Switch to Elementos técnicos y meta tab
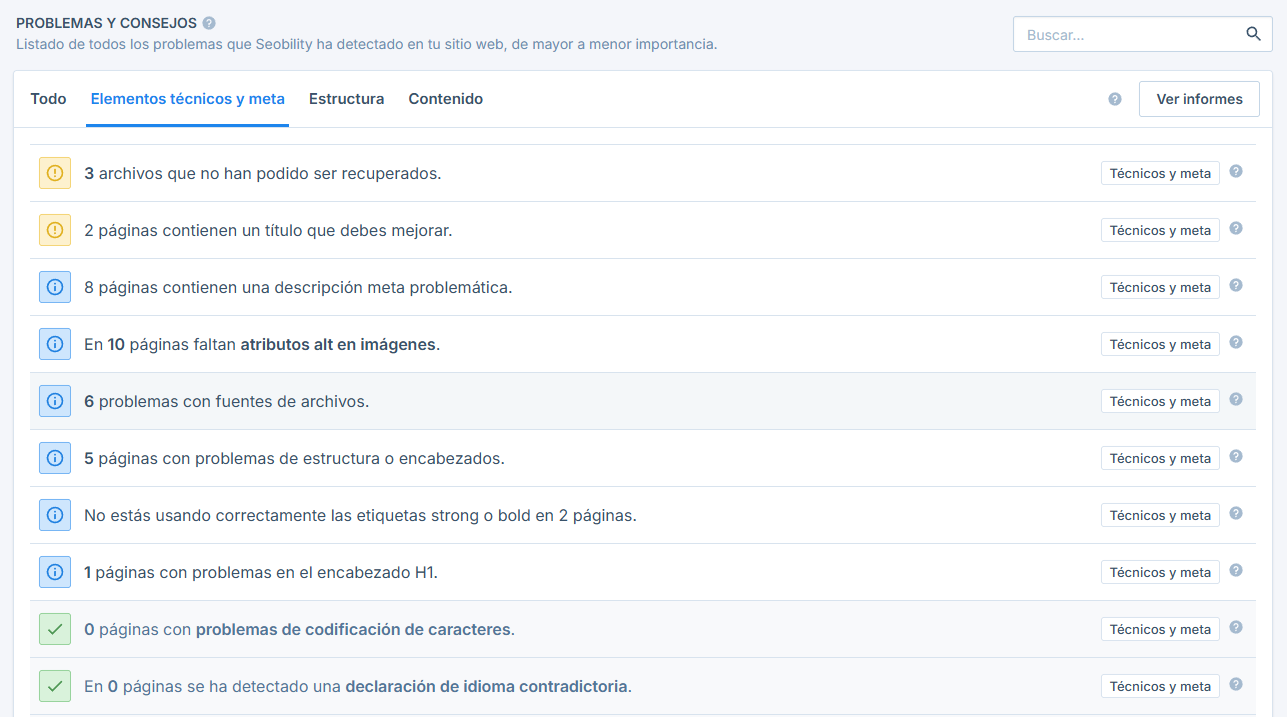 187,98
